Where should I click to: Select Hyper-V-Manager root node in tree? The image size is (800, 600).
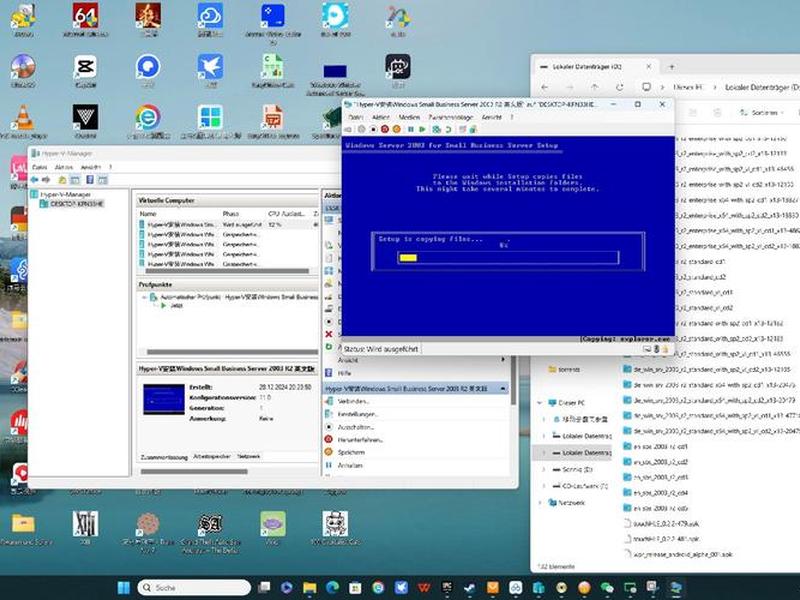click(65, 194)
